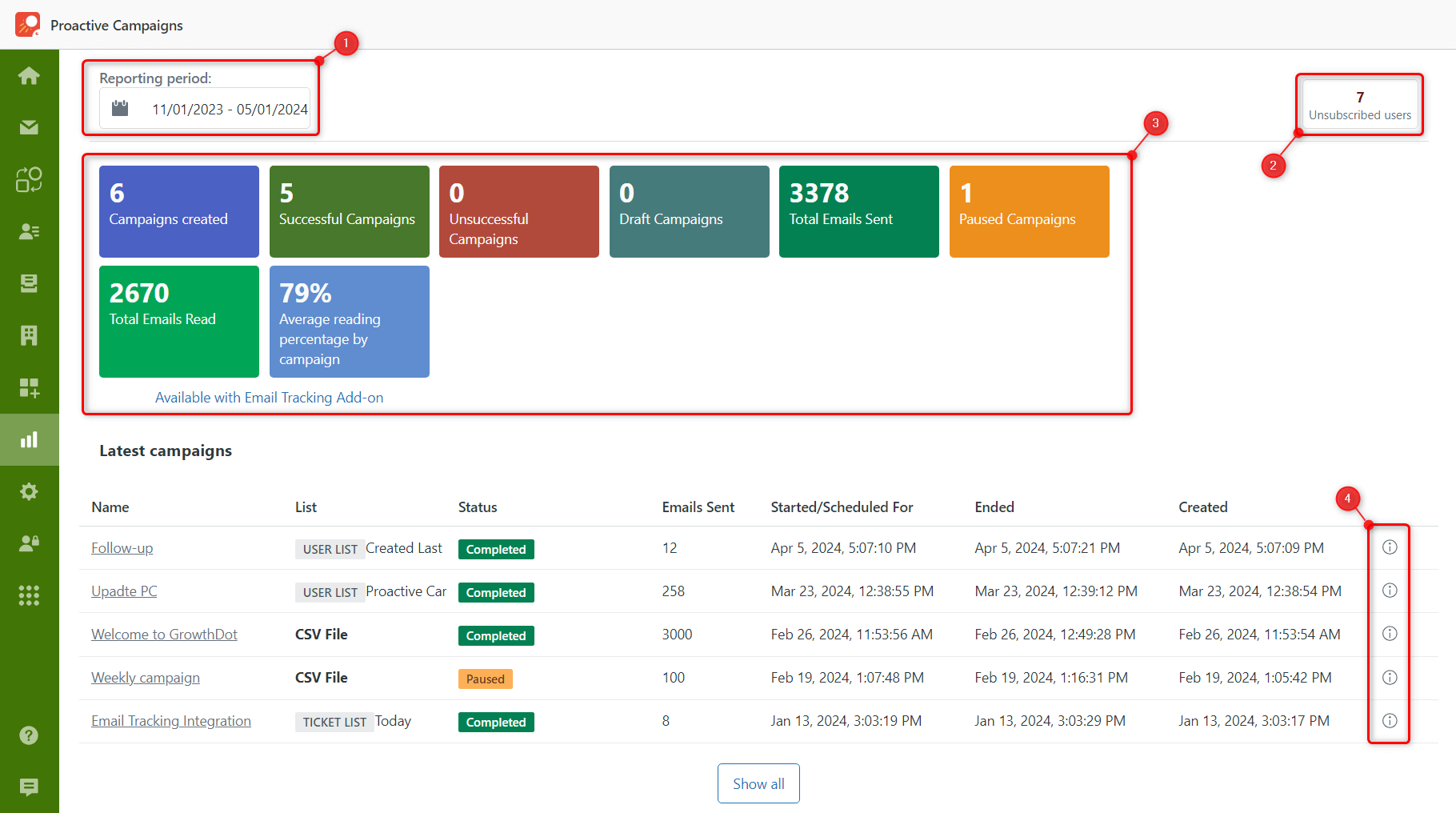Image resolution: width=1456 pixels, height=813 pixels.
Task: Click the 5 Successful Campaigns tile
Action: click(x=350, y=211)
